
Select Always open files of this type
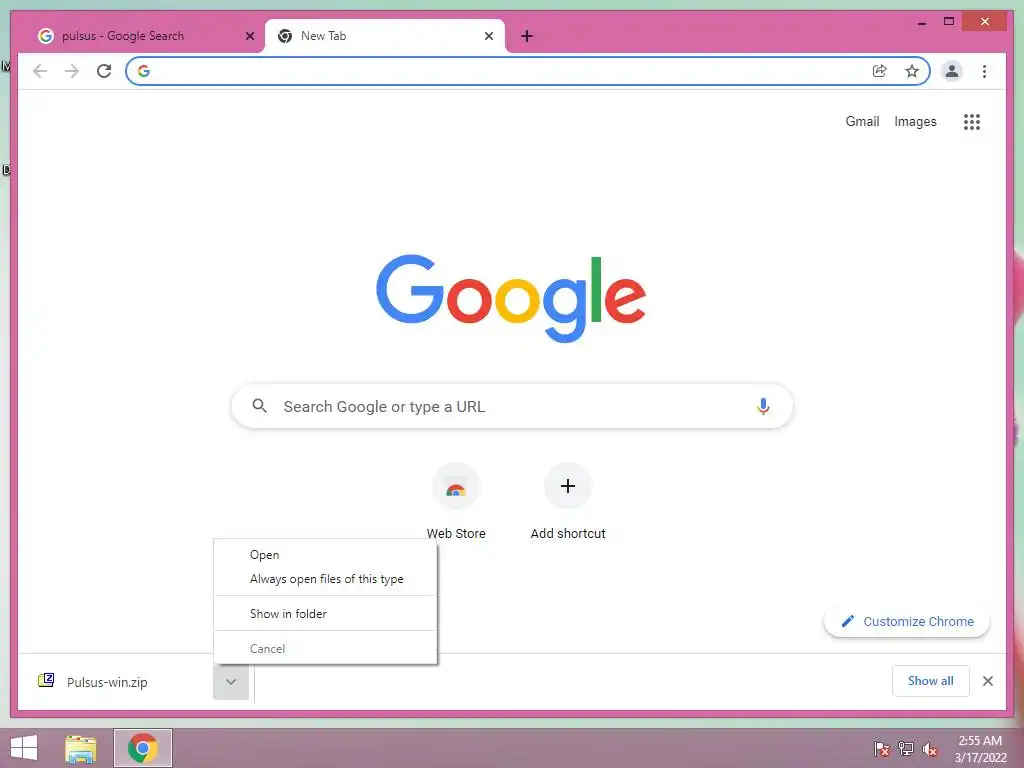click(325, 579)
